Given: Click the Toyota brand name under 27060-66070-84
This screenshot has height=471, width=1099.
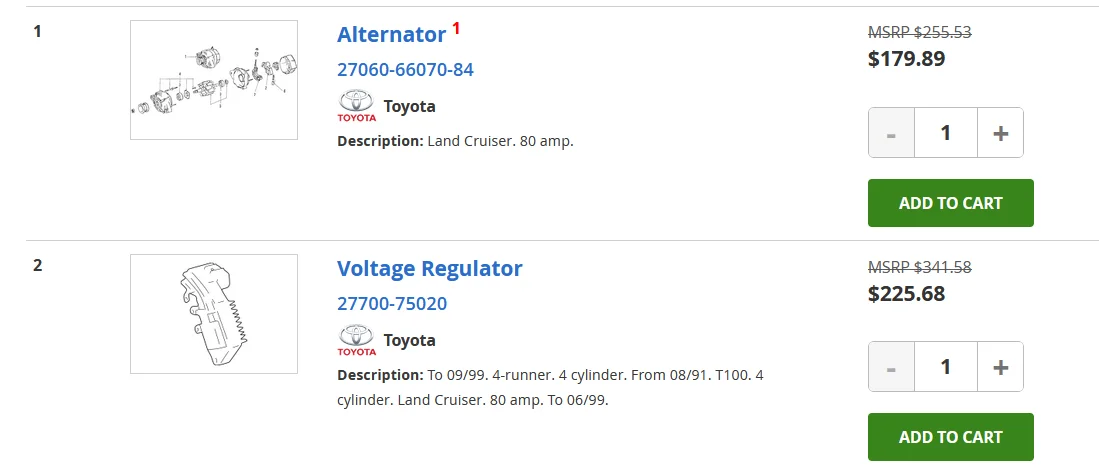Looking at the screenshot, I should coord(410,106).
